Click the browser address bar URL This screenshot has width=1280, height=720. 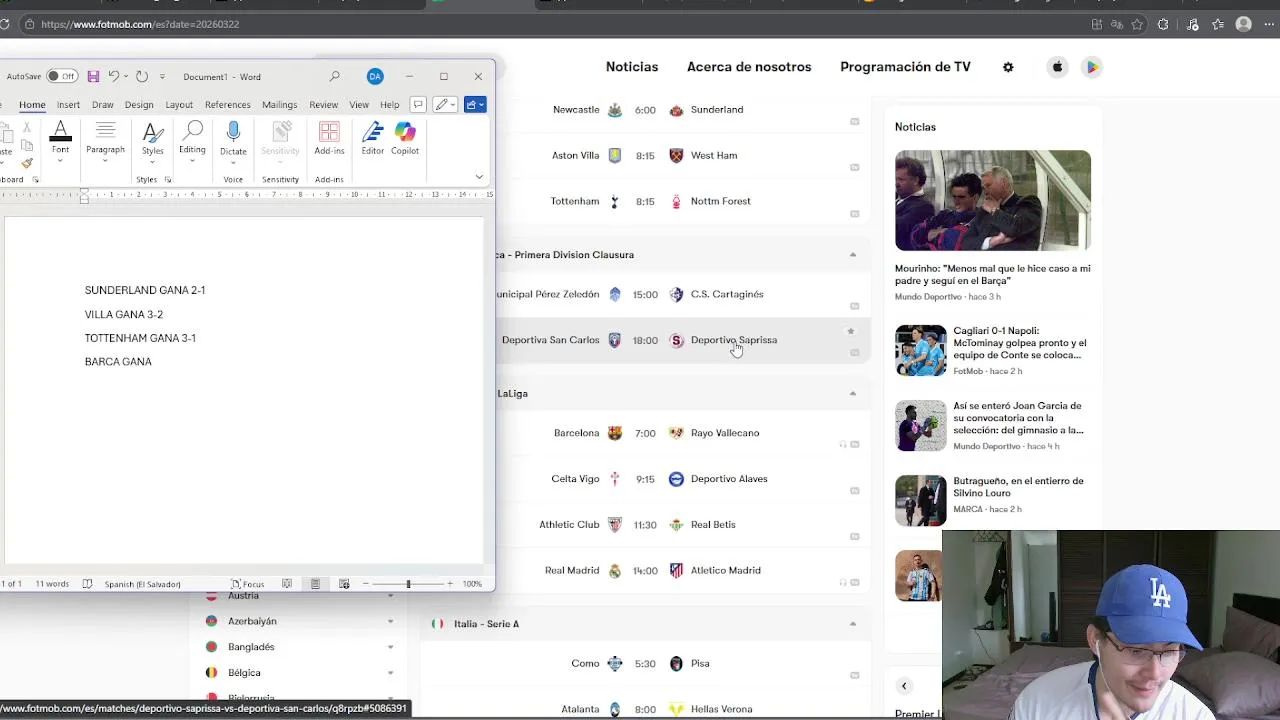pos(140,24)
